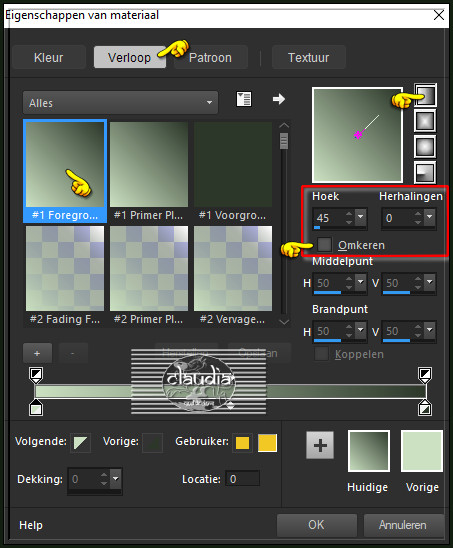Viewport: 453px width, 548px height.
Task: Toggle the Koppelen checkbox
Action: point(321,354)
